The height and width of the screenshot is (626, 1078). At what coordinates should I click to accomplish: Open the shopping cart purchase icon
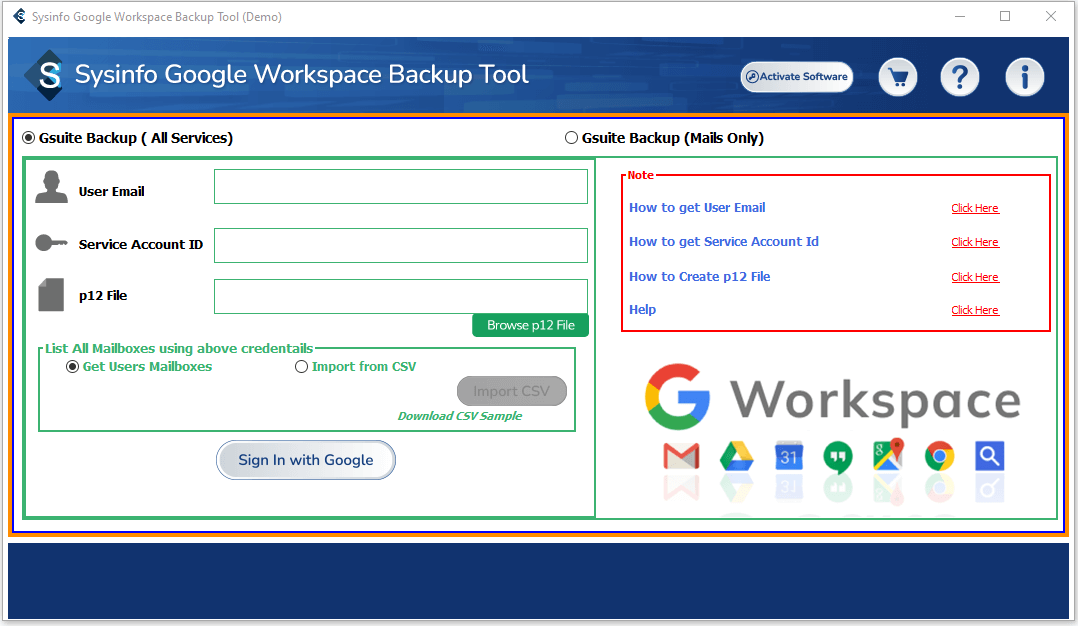point(898,77)
